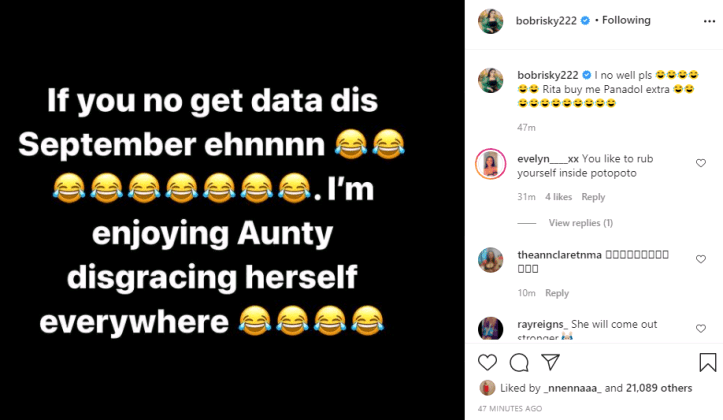Viewport: 723px width, 420px height.
Task: Share post via the paper plane icon
Action: click(x=551, y=362)
